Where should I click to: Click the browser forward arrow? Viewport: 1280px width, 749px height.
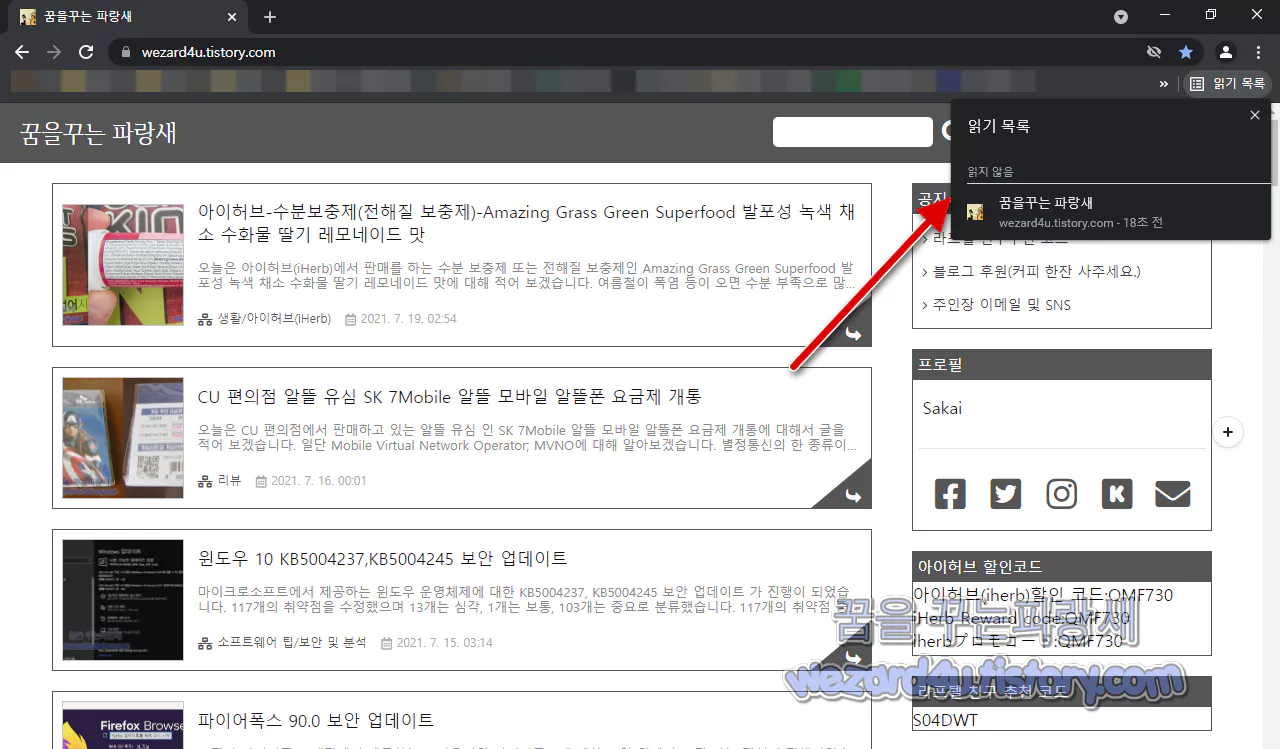54,52
